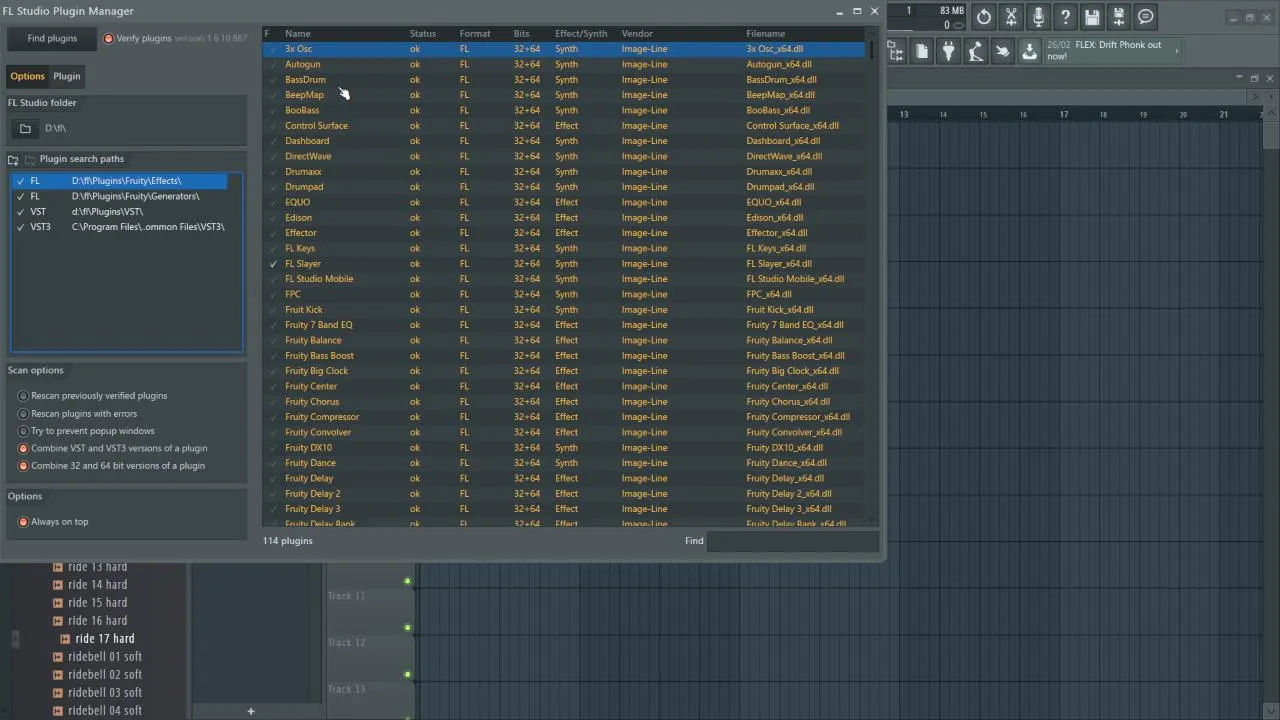This screenshot has height=720, width=1280.
Task: Uncheck the FL Slayer favorite checkmark
Action: [x=272, y=264]
